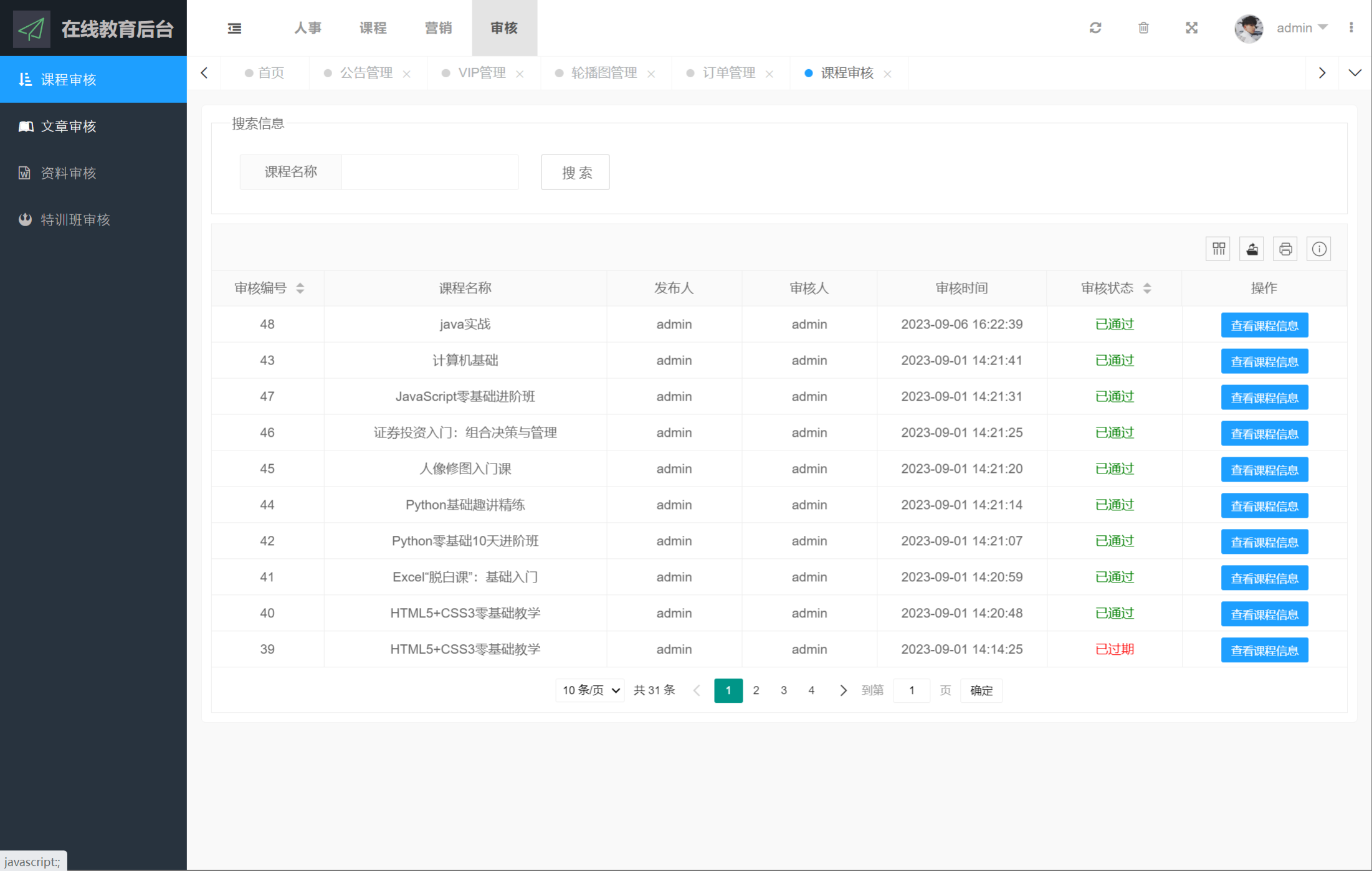The height and width of the screenshot is (871, 1372).
Task: Click the 搜索 button
Action: [575, 173]
